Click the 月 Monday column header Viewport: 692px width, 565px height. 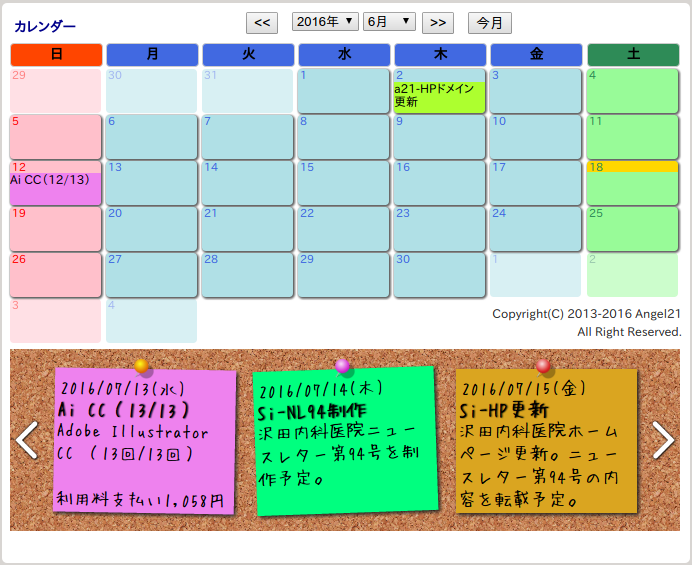pyautogui.click(x=152, y=55)
